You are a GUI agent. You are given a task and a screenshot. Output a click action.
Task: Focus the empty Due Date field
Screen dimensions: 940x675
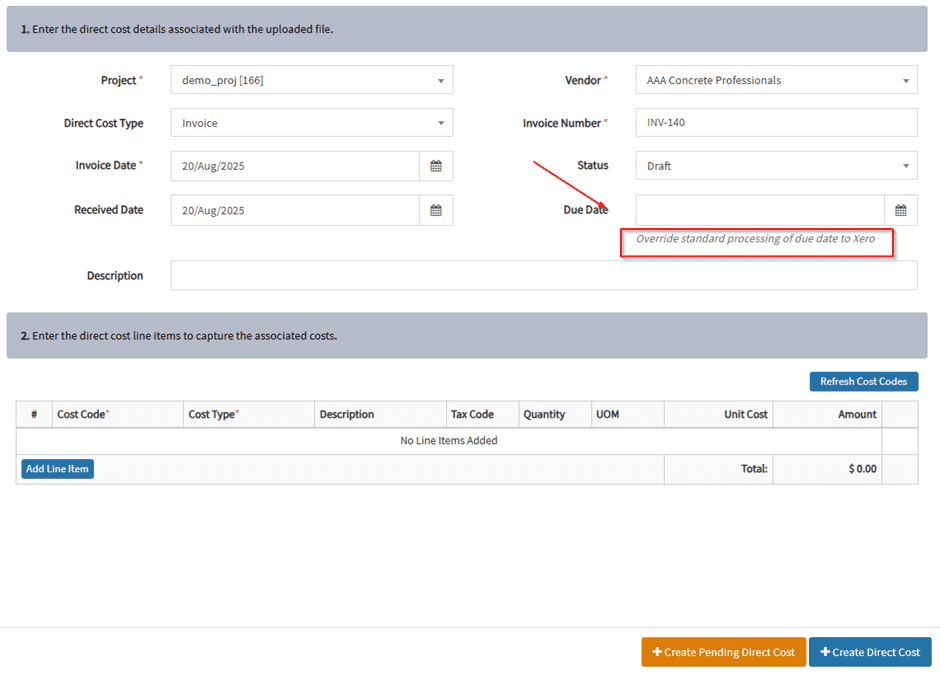pos(760,210)
